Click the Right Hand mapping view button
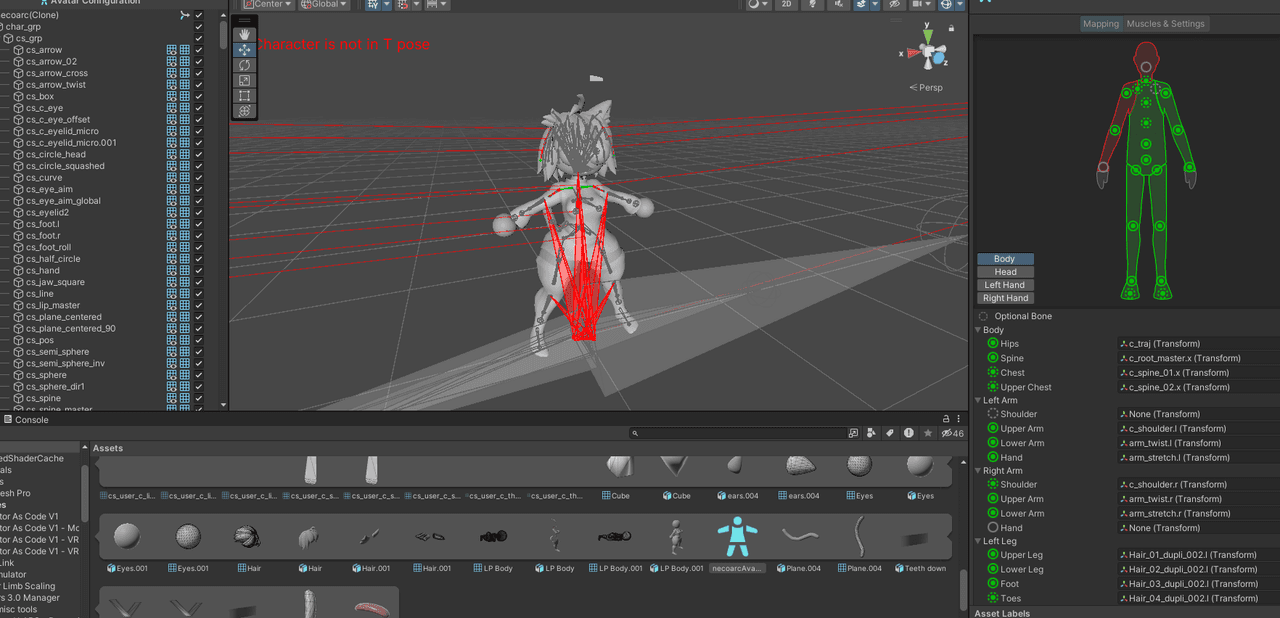The image size is (1280, 618). pyautogui.click(x=1005, y=298)
